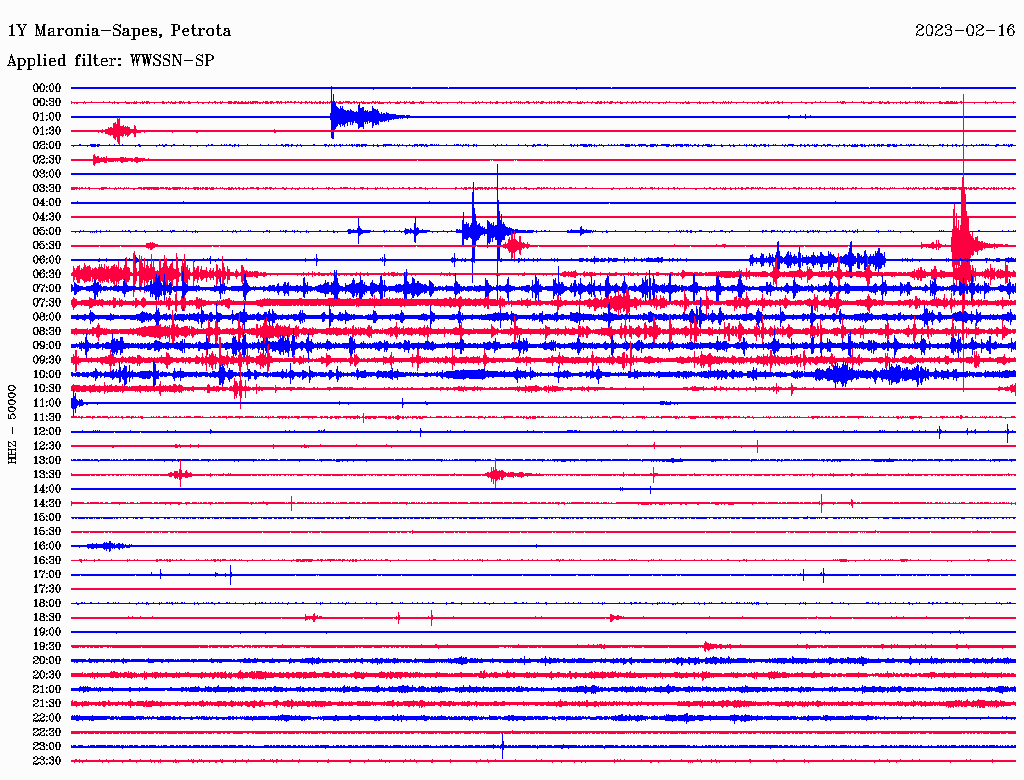Click the 02:30 time label
Image resolution: width=1024 pixels, height=780 pixels.
47,160
